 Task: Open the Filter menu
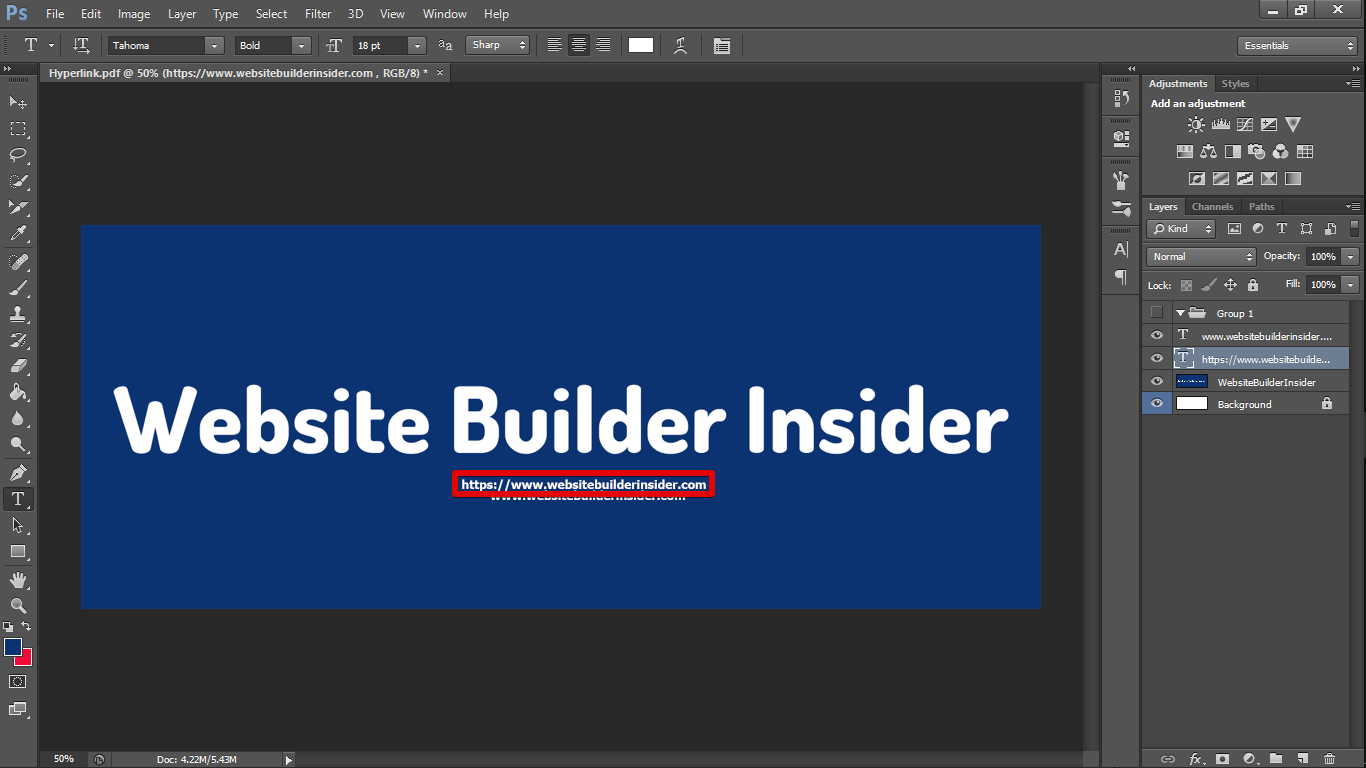point(318,14)
